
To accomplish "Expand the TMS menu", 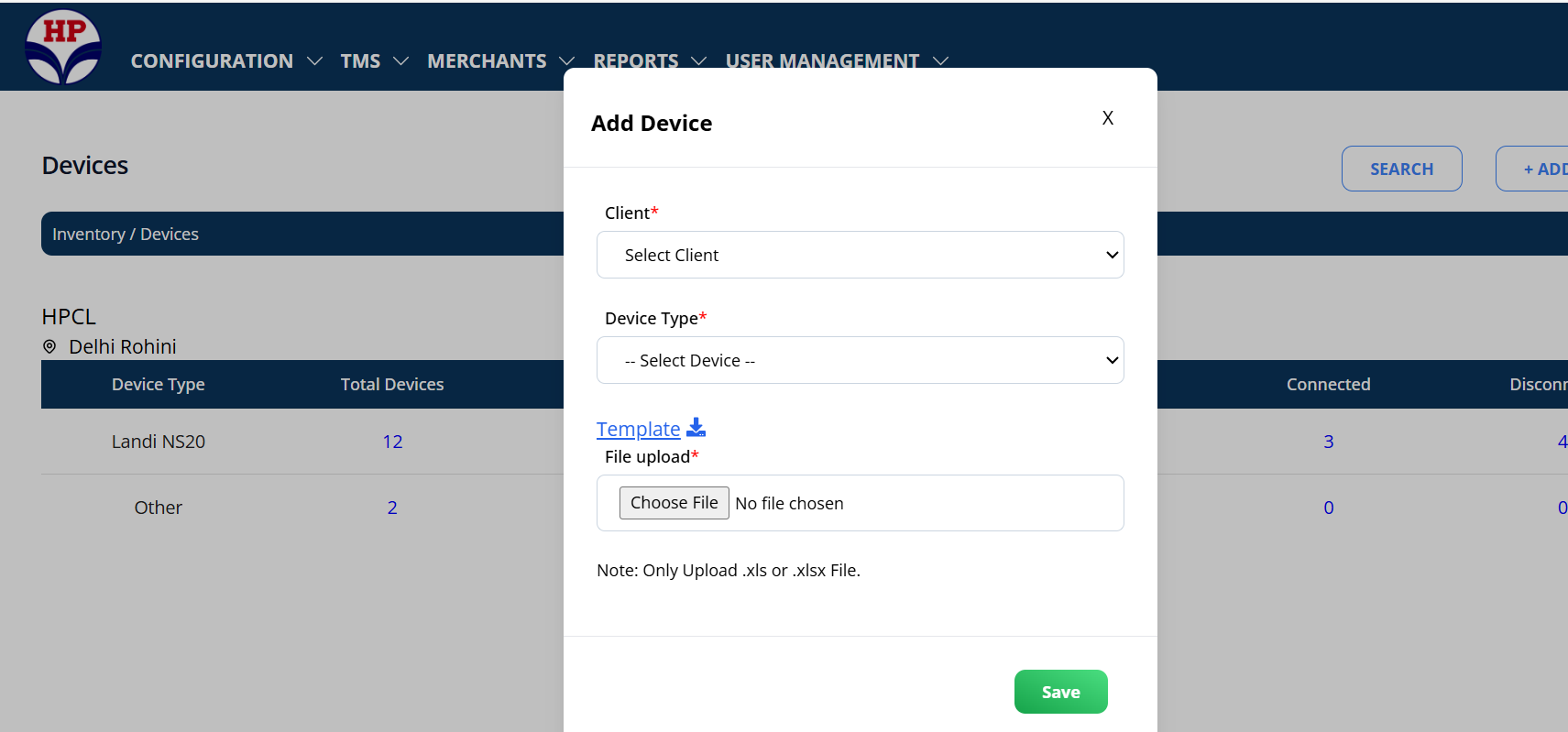I will click(x=360, y=61).
